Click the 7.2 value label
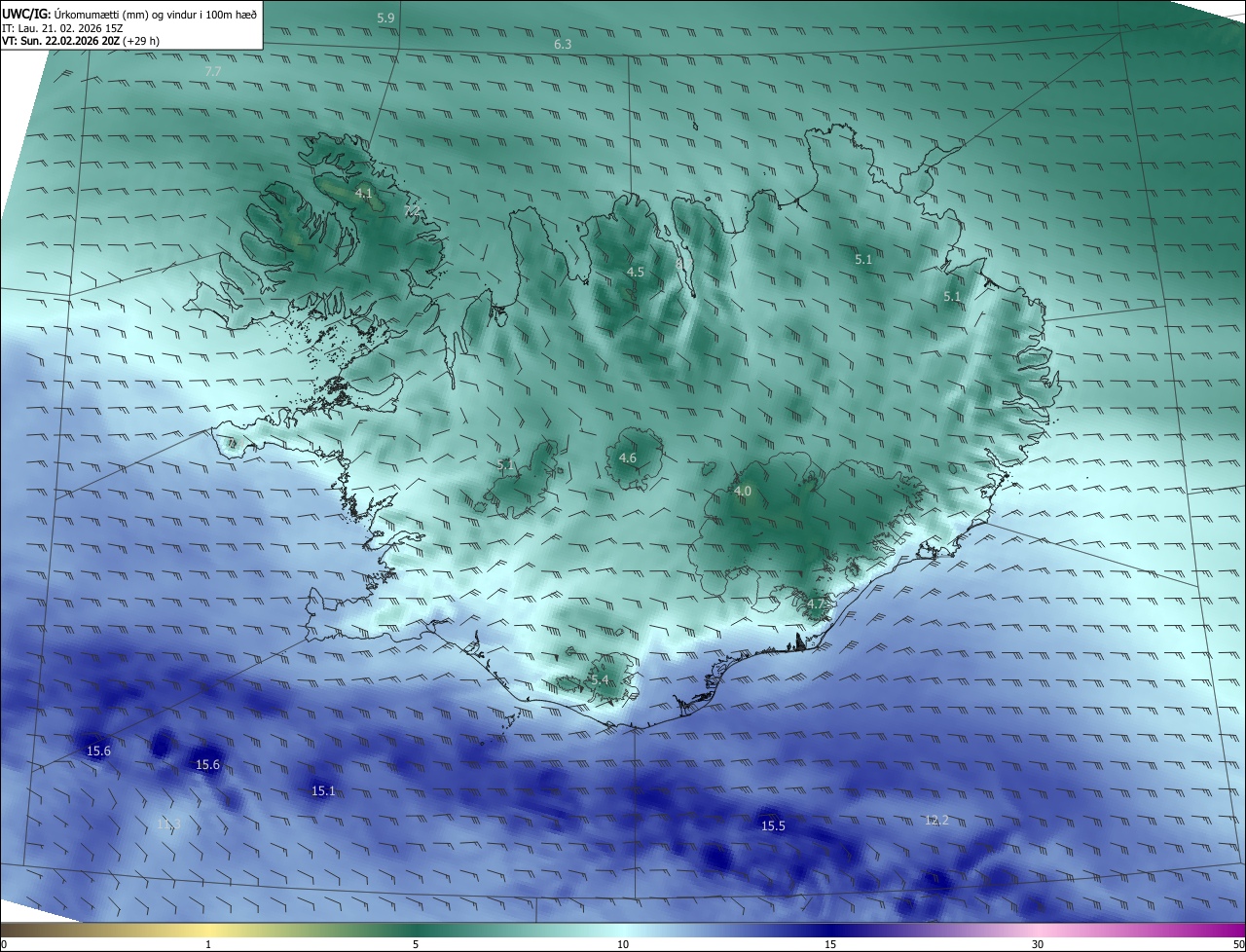 (412, 210)
